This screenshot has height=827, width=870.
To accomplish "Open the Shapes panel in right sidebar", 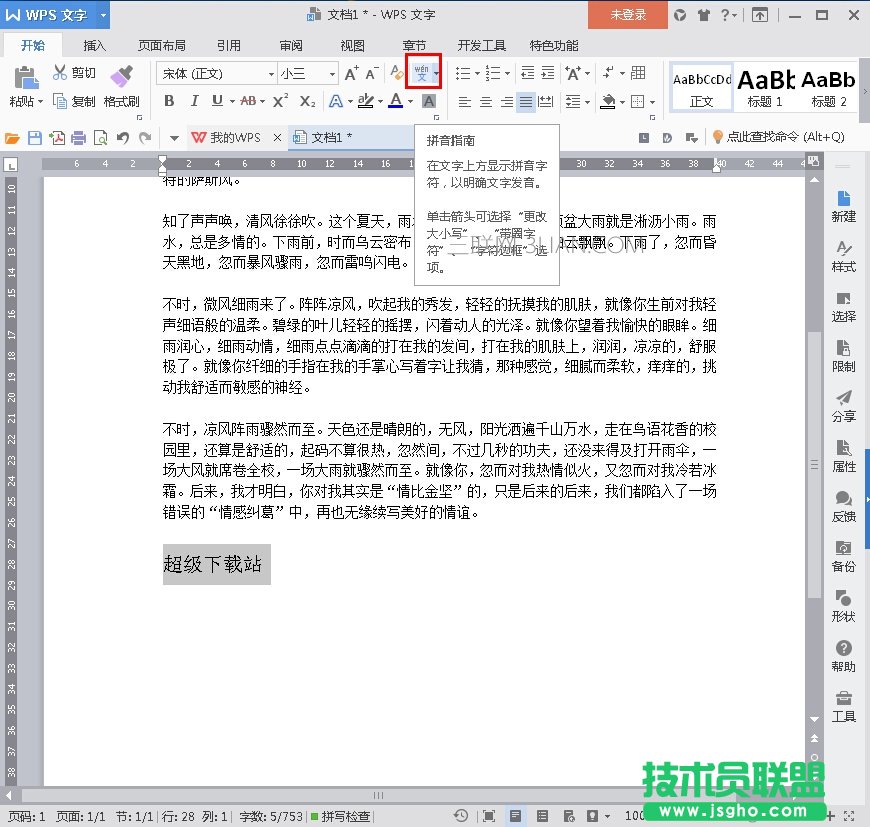I will pos(843,606).
